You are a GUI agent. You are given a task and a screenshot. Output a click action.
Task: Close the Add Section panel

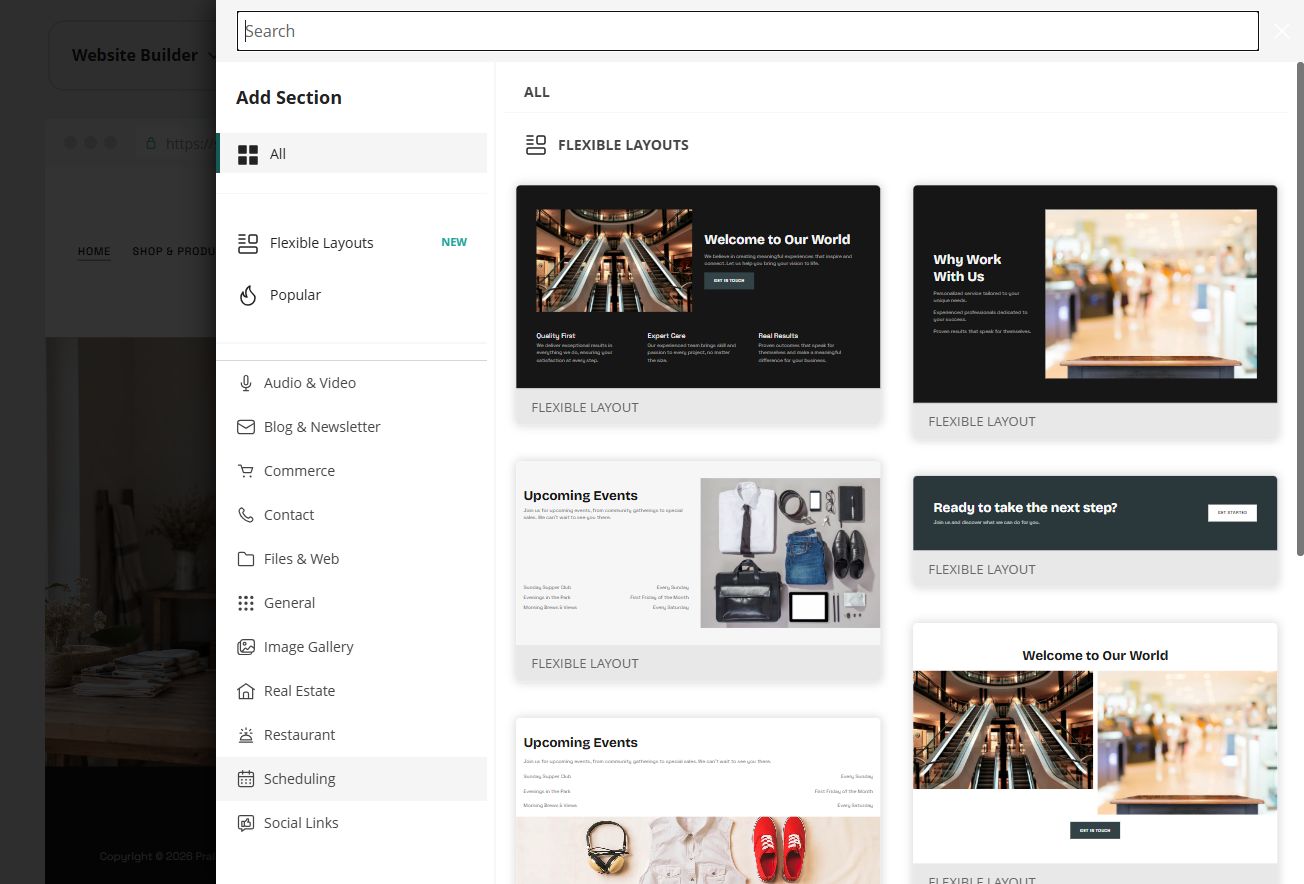click(x=1282, y=31)
